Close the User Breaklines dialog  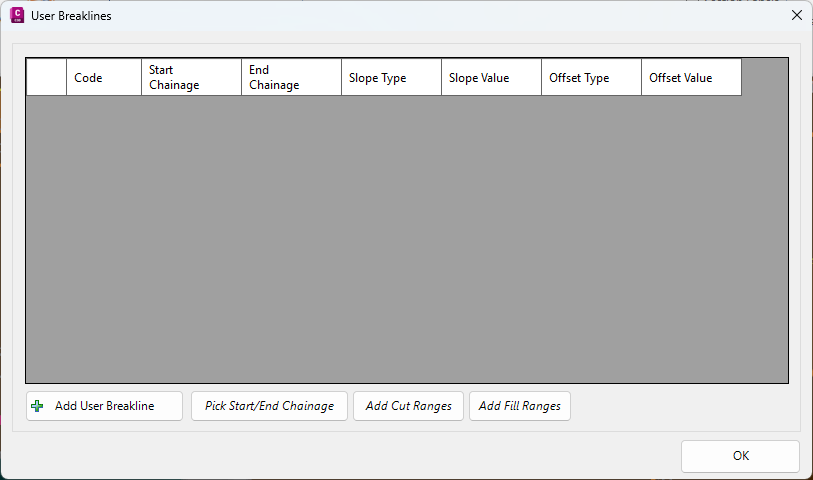[x=797, y=16]
